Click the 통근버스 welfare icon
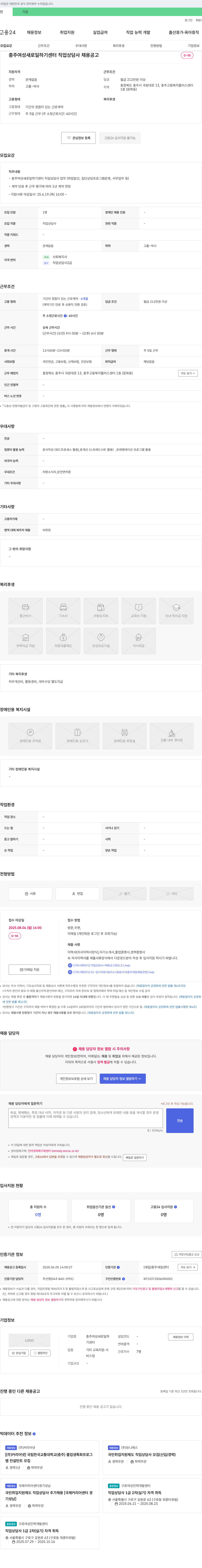 pyautogui.click(x=25, y=611)
